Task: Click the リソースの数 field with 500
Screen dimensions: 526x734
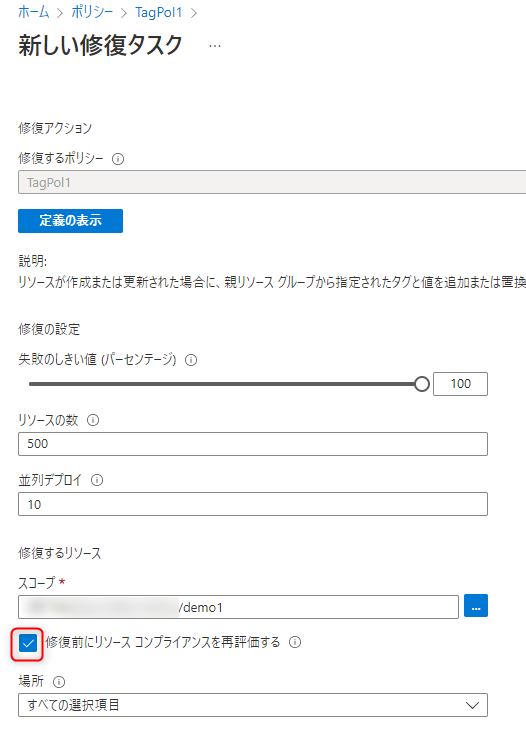Action: coord(253,444)
